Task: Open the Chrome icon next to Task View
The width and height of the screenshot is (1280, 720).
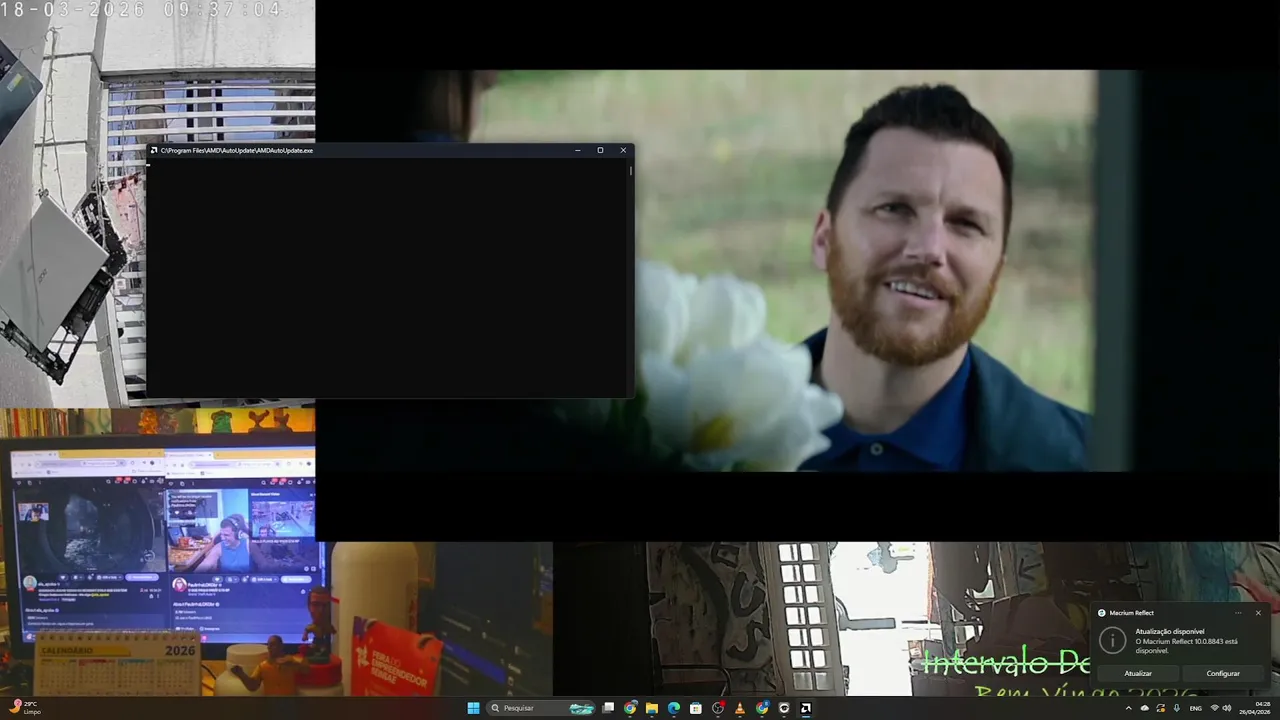Action: tap(630, 708)
